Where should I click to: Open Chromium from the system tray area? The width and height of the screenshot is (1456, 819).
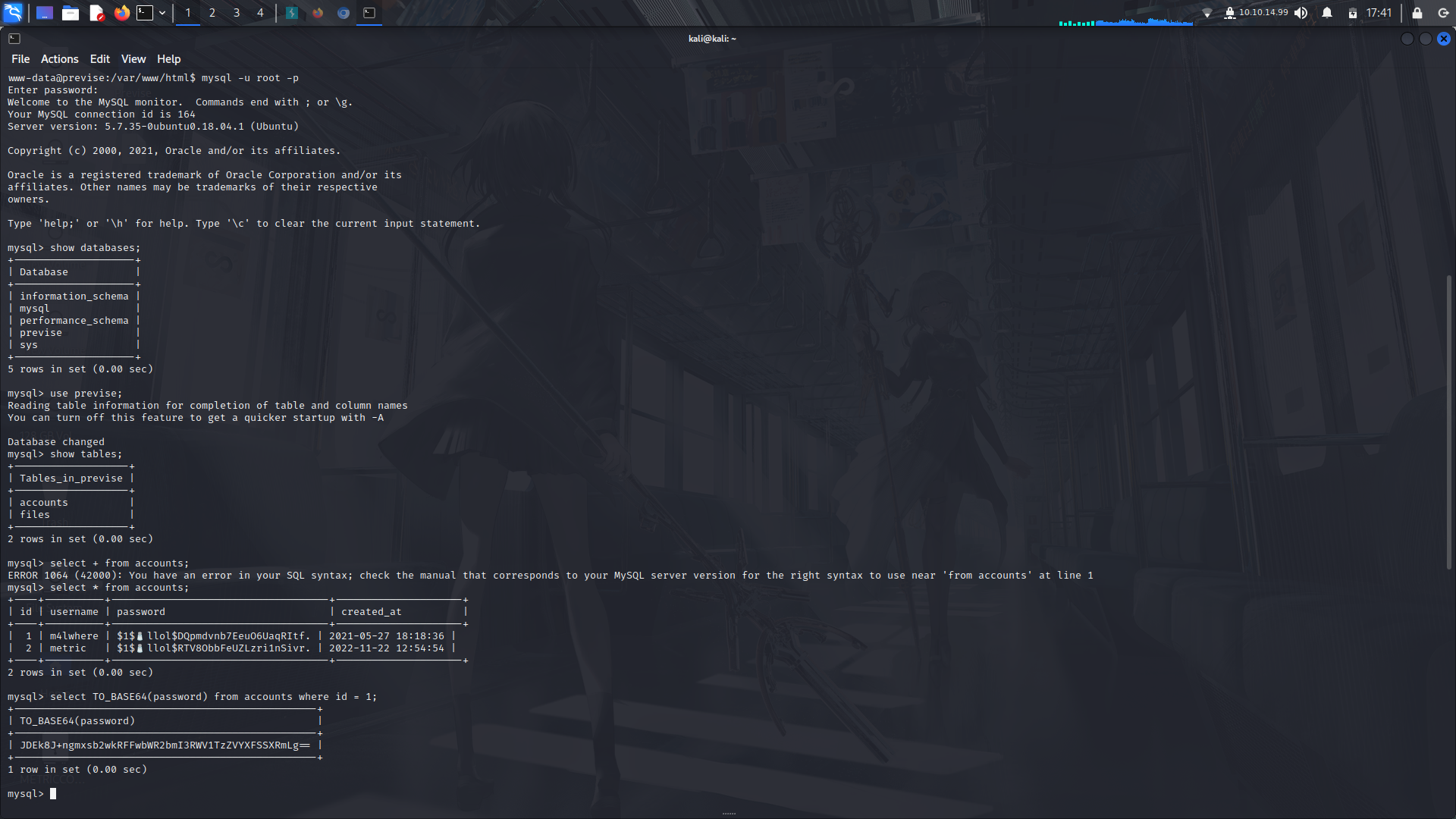[343, 13]
